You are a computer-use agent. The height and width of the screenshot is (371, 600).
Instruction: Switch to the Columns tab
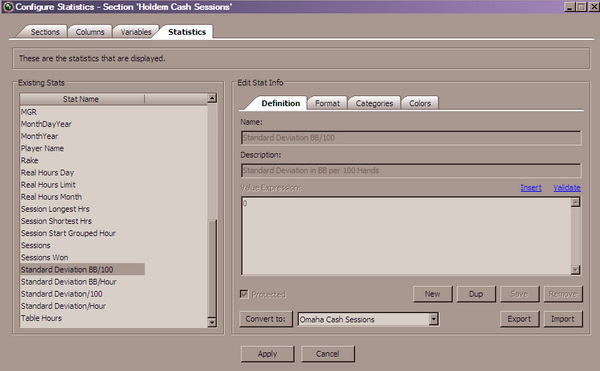(90, 32)
